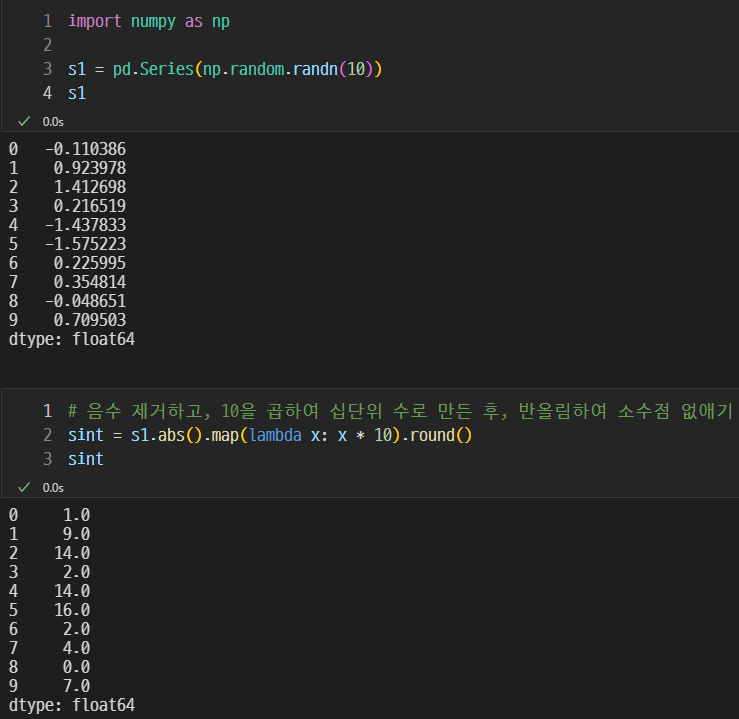This screenshot has height=719, width=739.
Task: Click output value 1.412698
Action: pyautogui.click(x=90, y=187)
